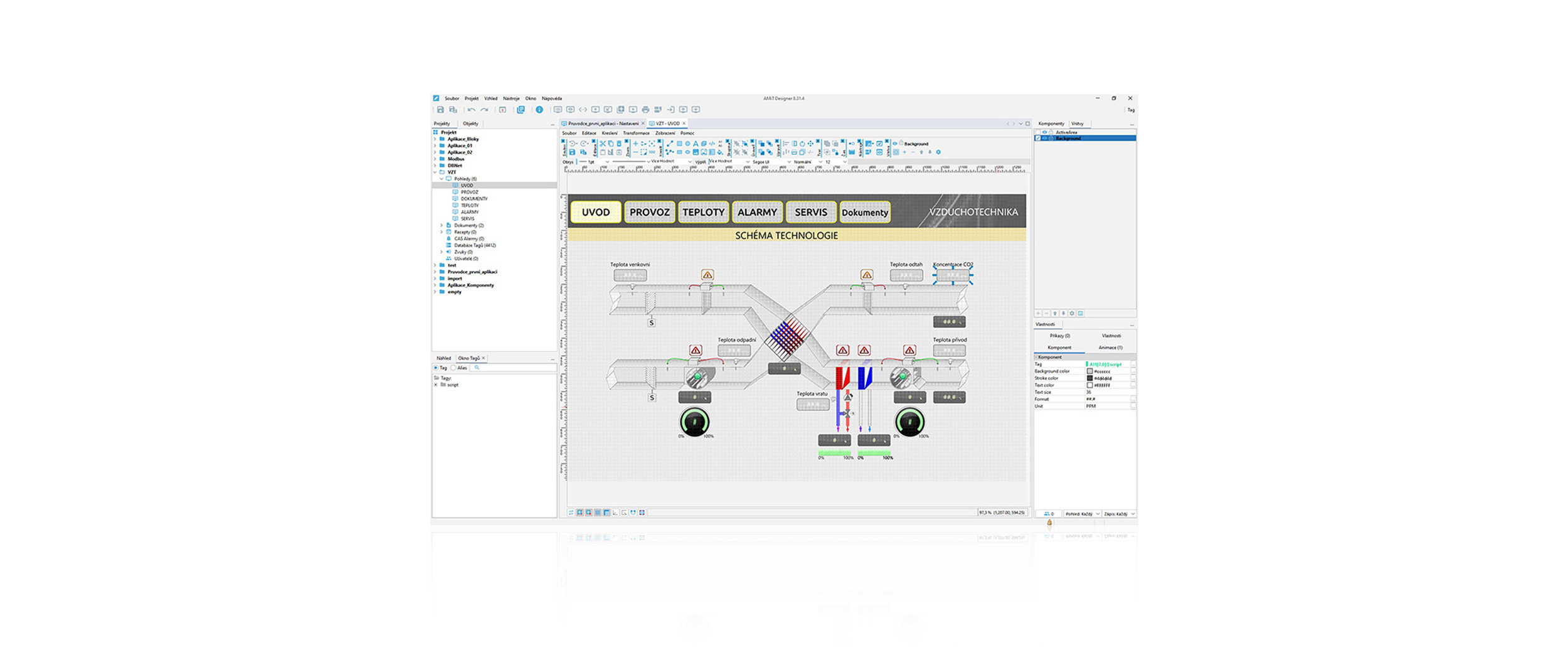
Task: Click the ALARMY button on the canvas
Action: (757, 212)
